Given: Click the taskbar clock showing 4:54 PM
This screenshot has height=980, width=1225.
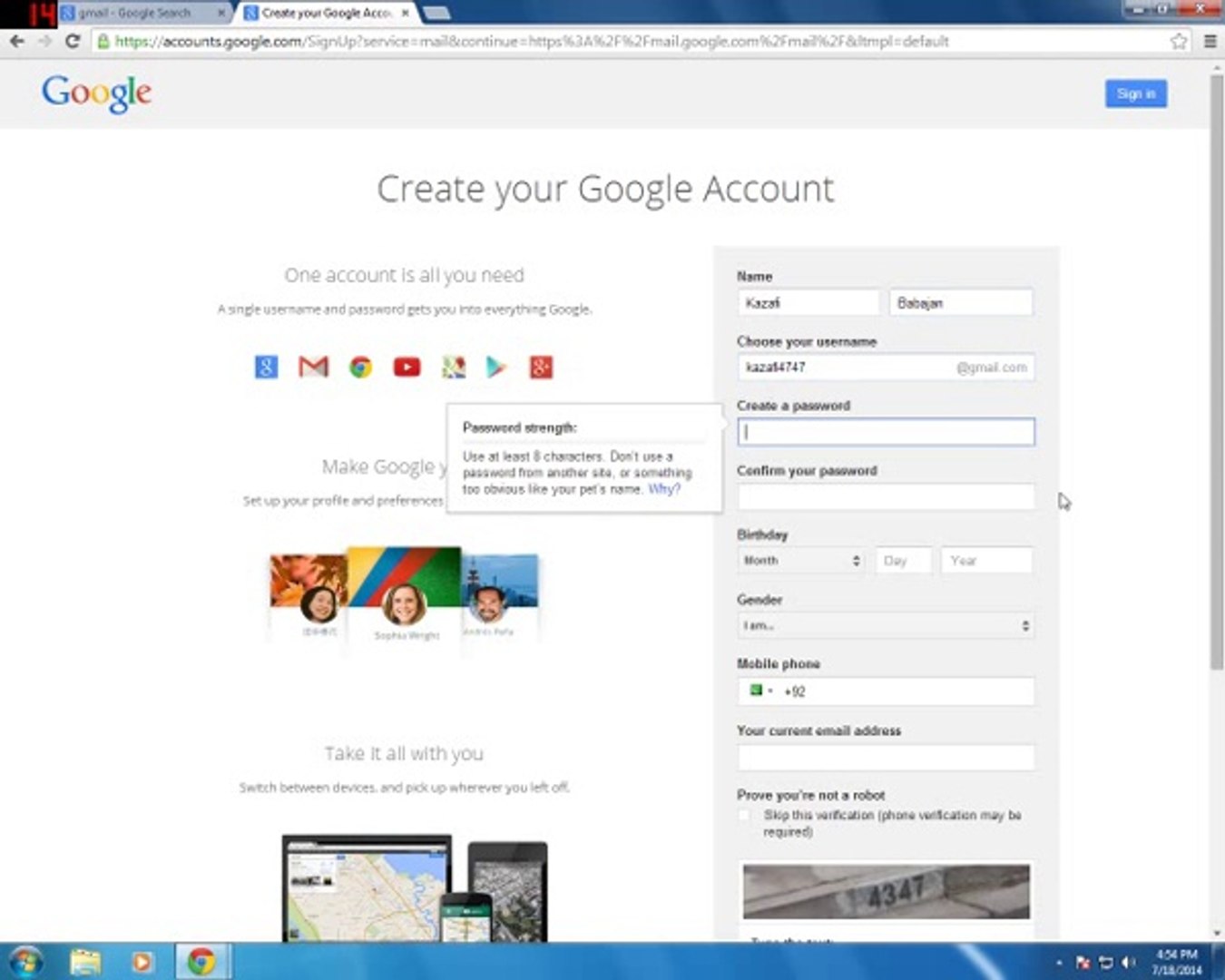Looking at the screenshot, I should click(x=1177, y=962).
